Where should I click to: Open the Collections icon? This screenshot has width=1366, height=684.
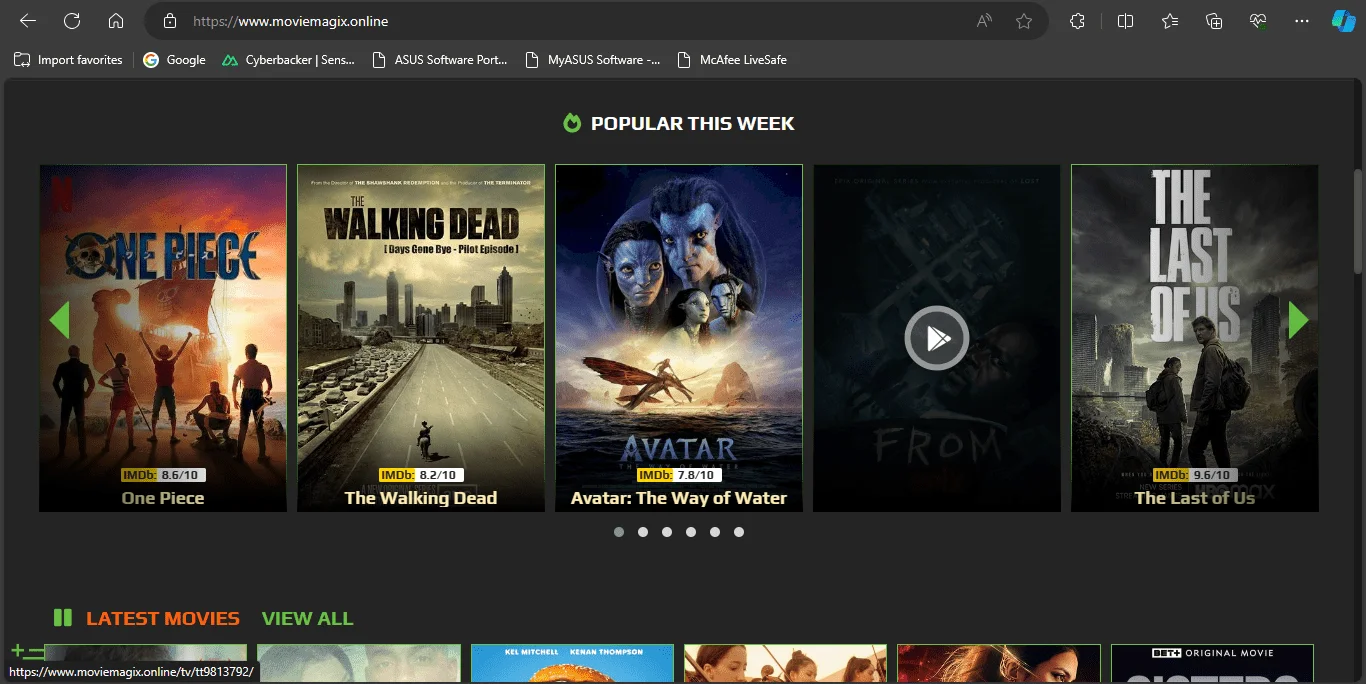[x=1214, y=21]
